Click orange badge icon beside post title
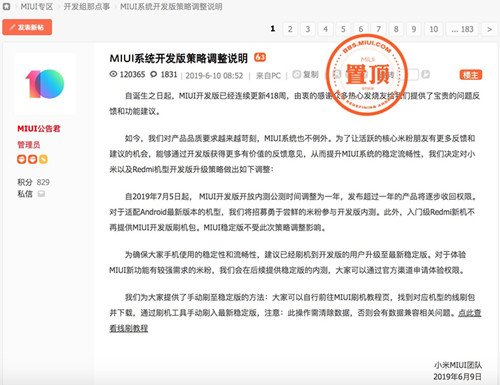The height and width of the screenshot is (385, 500). 260,57
